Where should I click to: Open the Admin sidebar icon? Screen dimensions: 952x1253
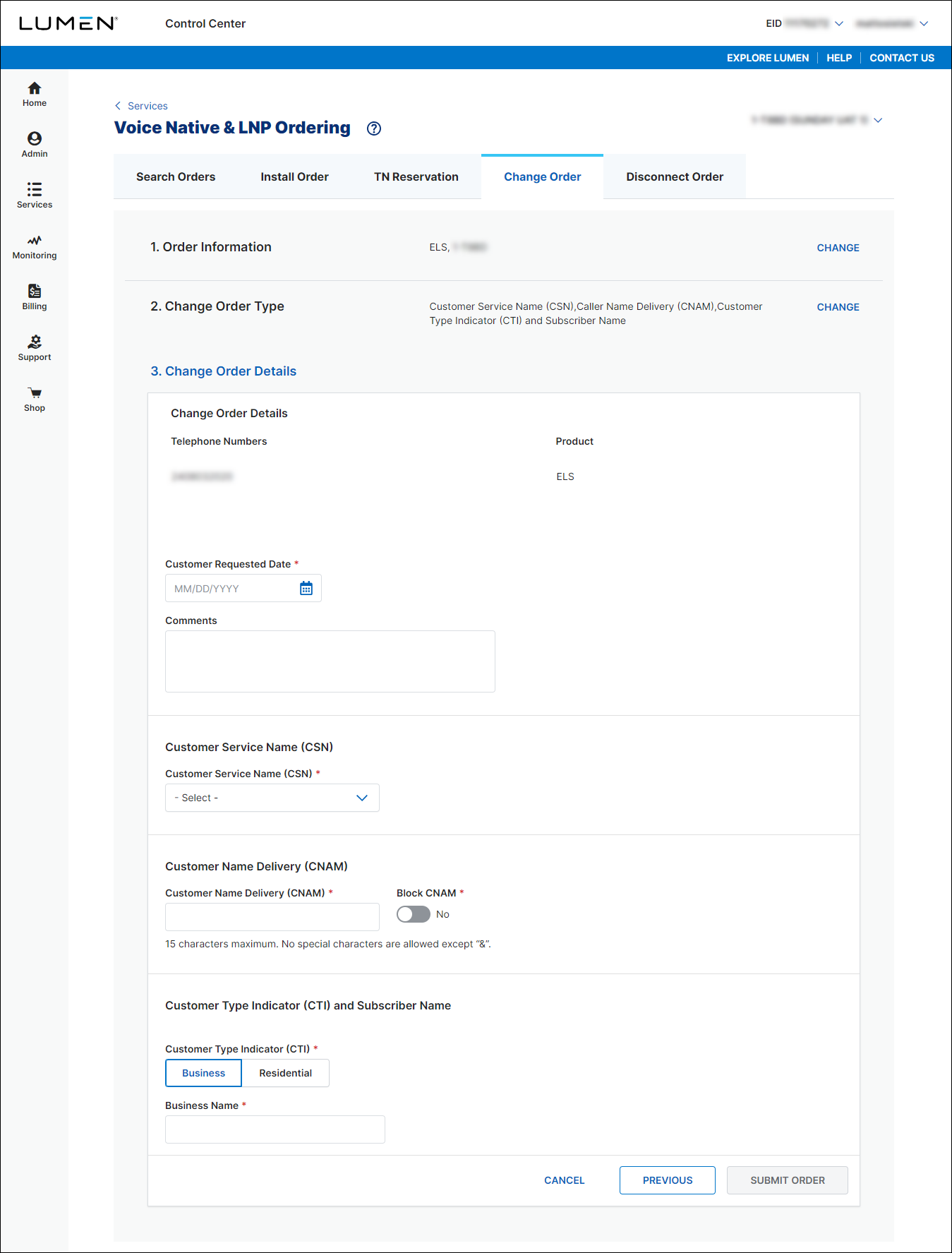(35, 145)
